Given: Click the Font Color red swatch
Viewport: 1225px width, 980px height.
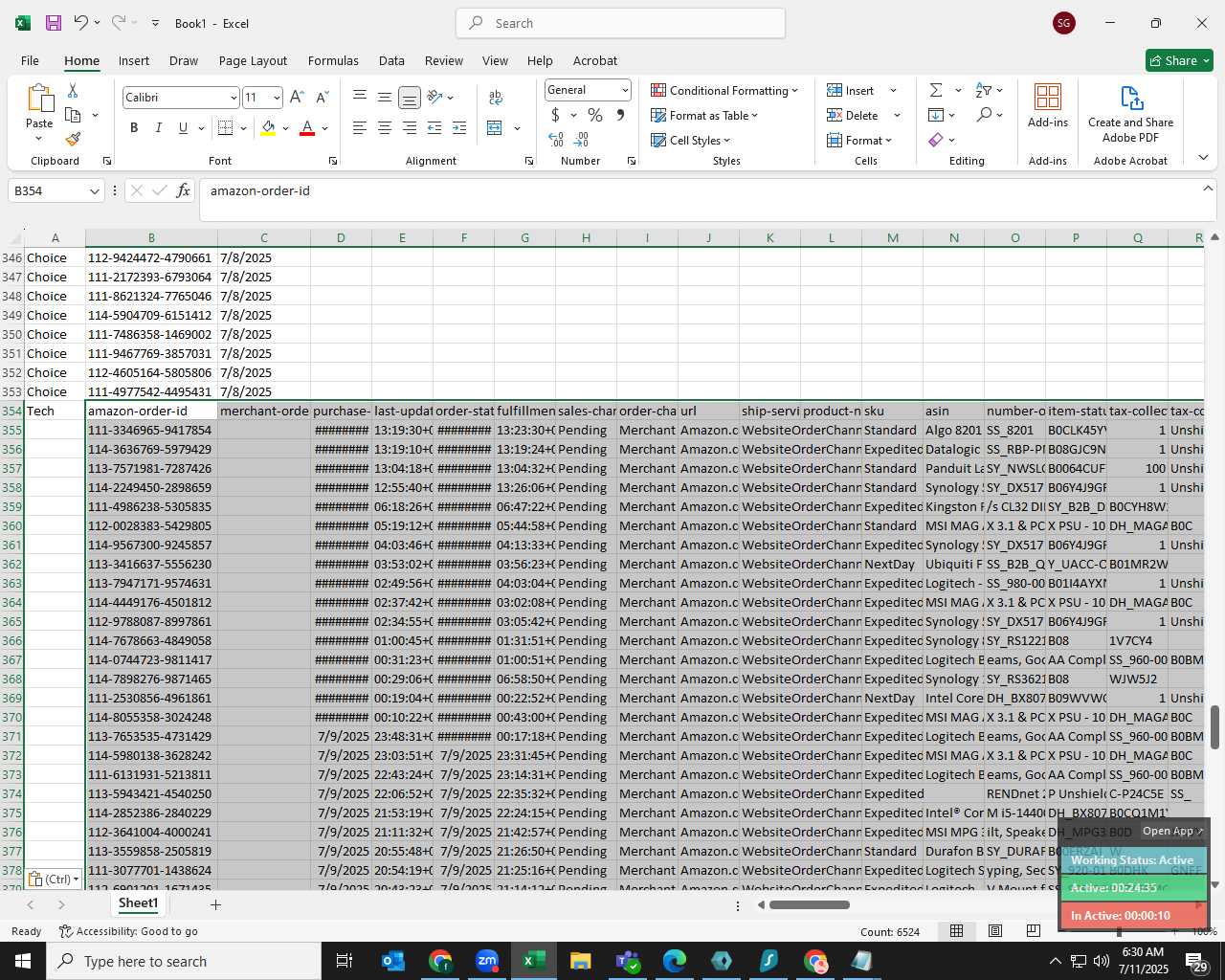Looking at the screenshot, I should point(307,127).
